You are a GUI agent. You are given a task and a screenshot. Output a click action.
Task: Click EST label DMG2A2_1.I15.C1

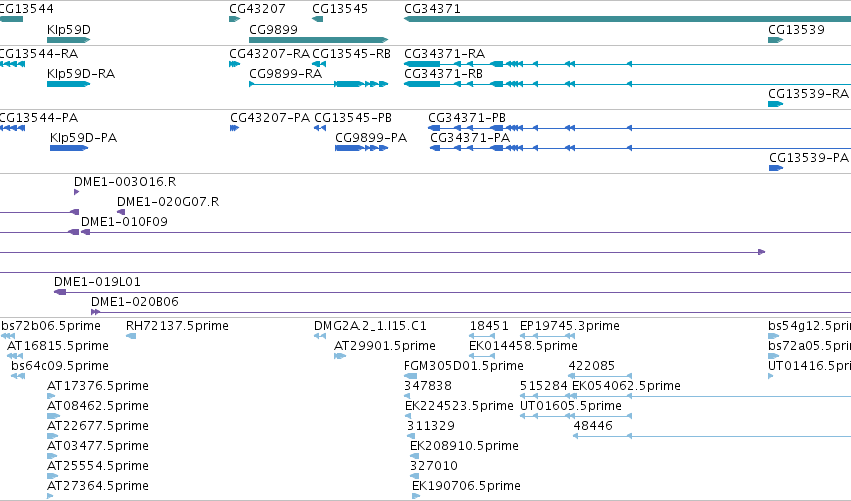coord(371,326)
